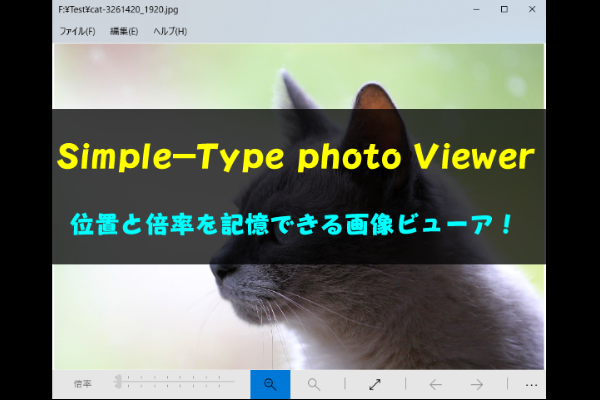Click the yellow Simple-Type photo Viewer title
The width and height of the screenshot is (600, 400).
(296, 157)
